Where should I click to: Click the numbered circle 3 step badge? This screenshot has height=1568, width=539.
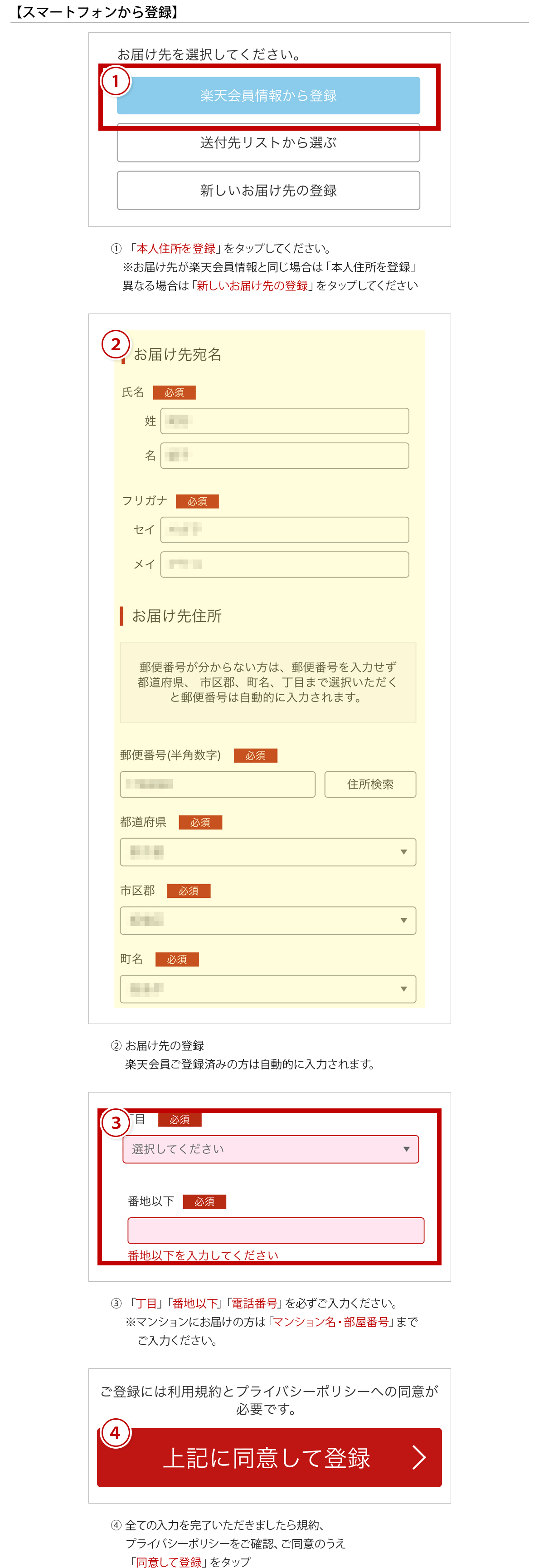pos(116,1122)
